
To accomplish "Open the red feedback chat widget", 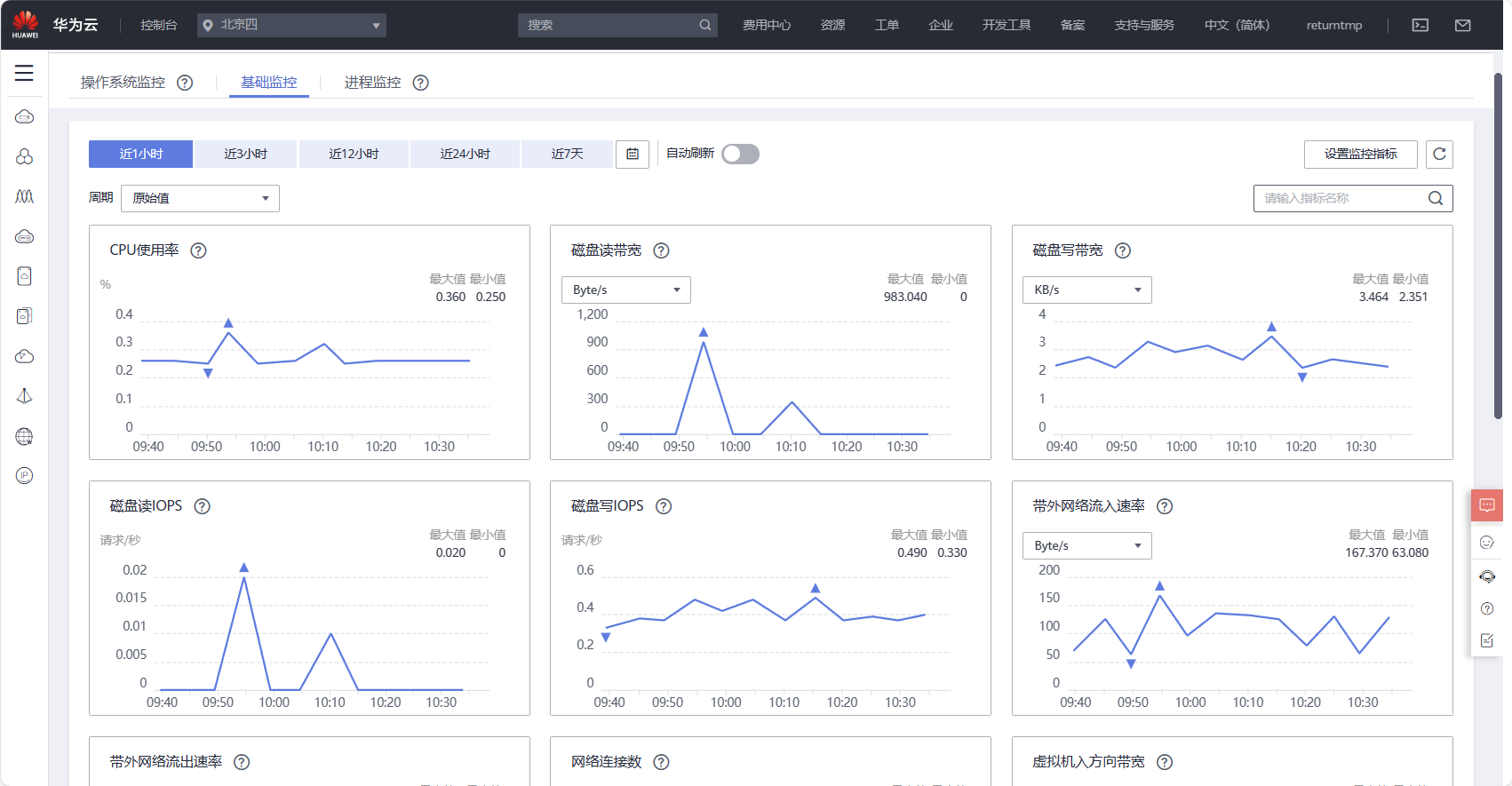I will [1487, 505].
